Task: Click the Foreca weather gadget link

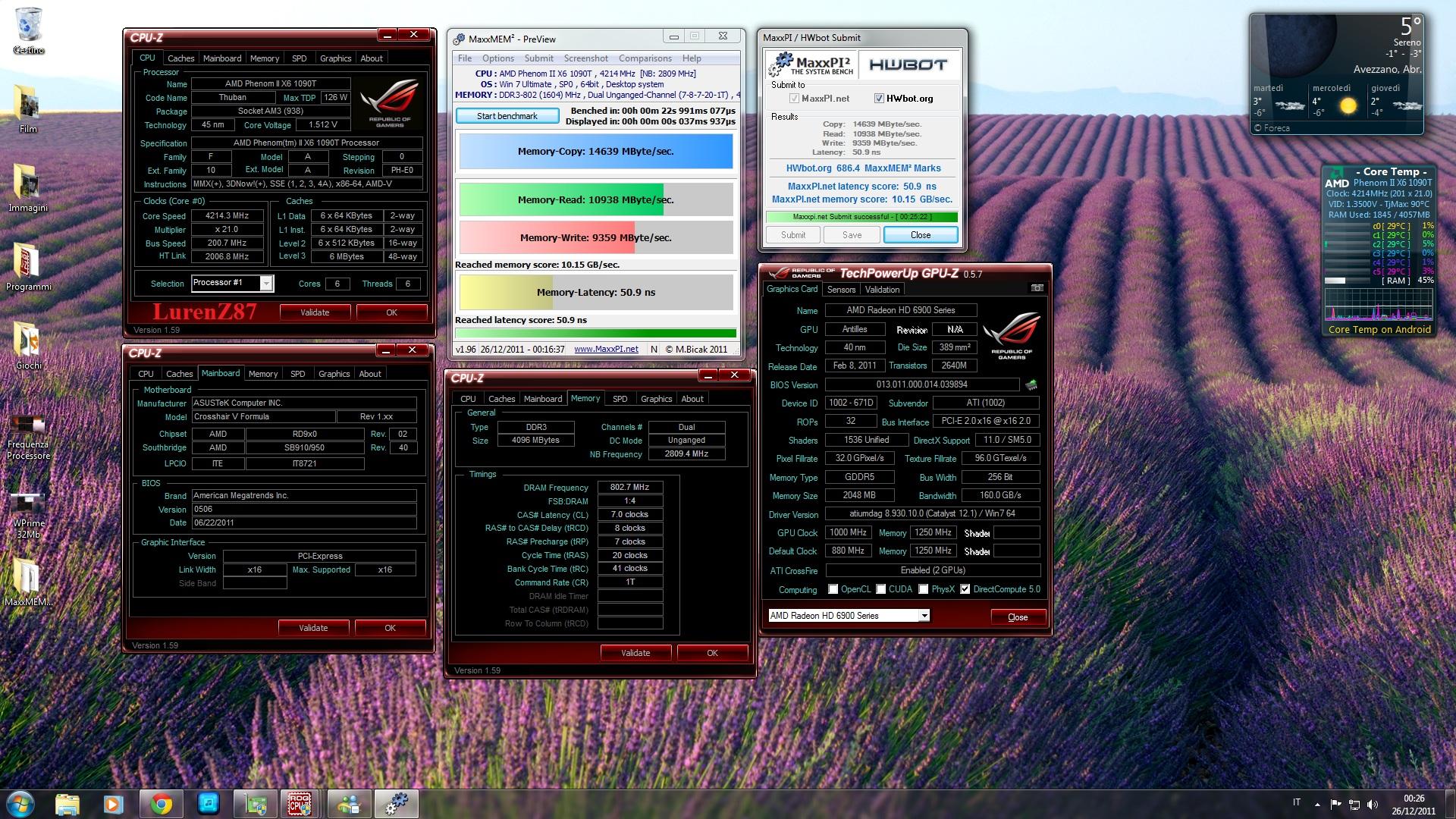Action: 1272,128
